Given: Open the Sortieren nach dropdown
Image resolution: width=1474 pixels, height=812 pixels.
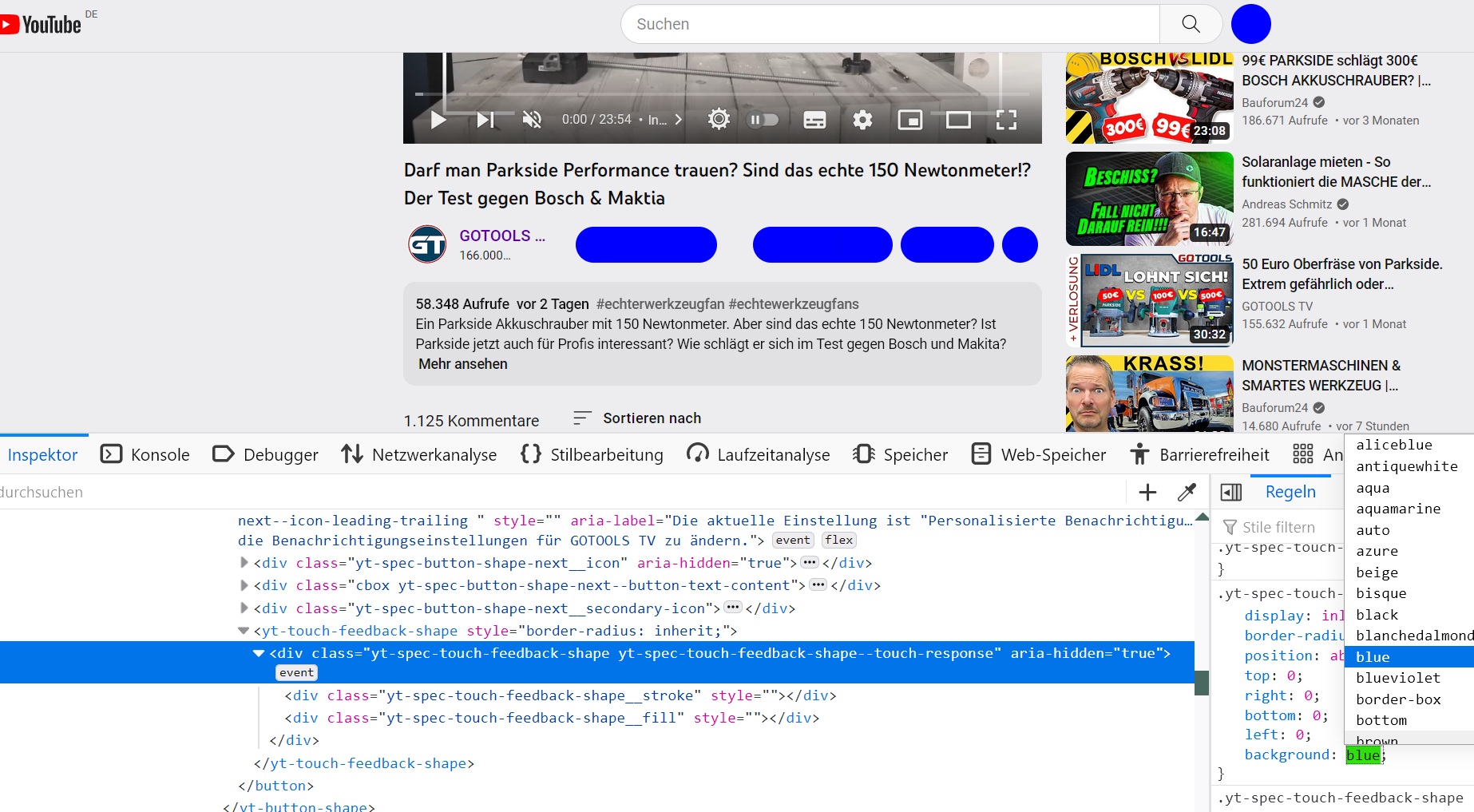Looking at the screenshot, I should pos(636,418).
